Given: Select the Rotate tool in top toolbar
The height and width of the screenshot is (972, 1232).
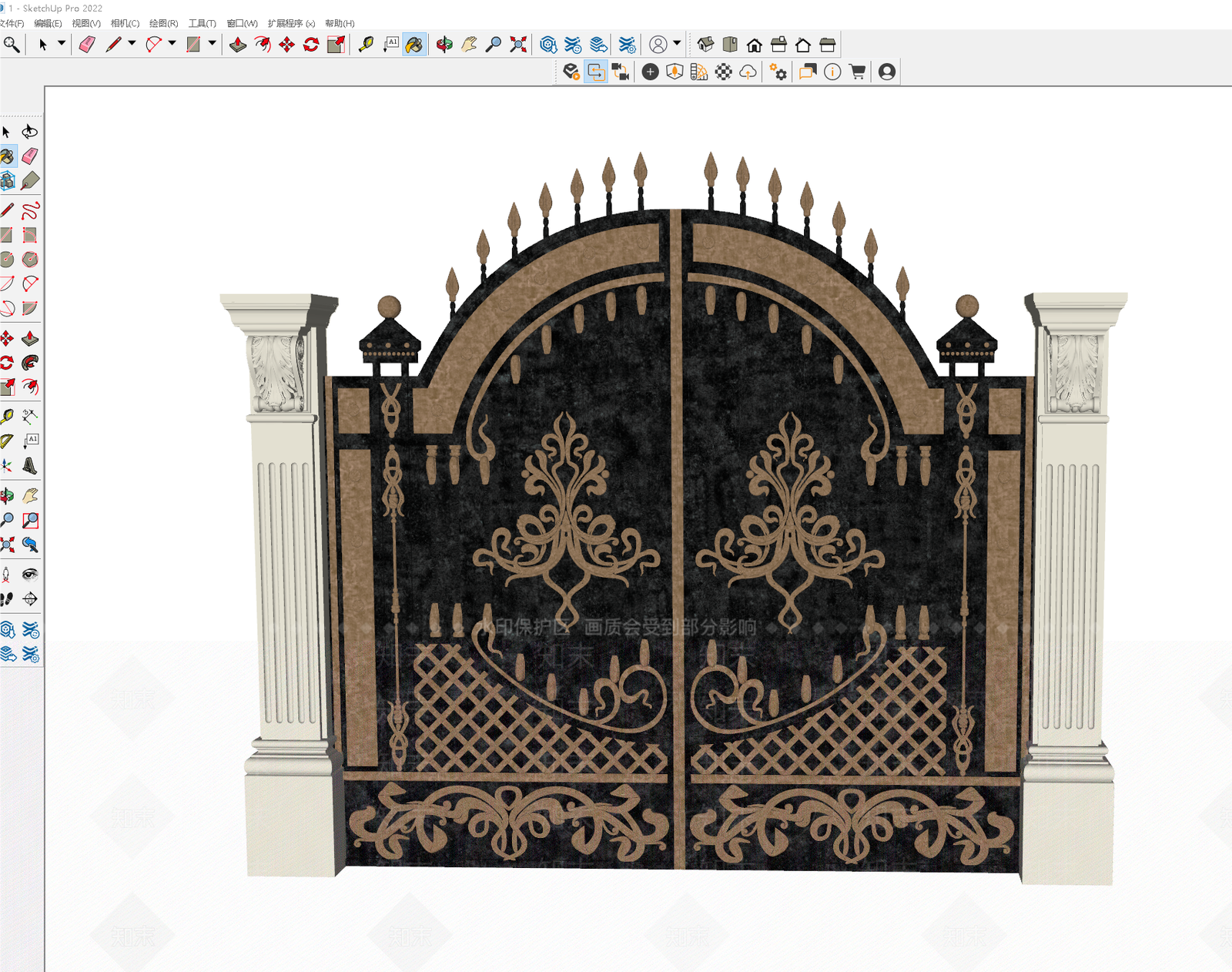Looking at the screenshot, I should [311, 45].
